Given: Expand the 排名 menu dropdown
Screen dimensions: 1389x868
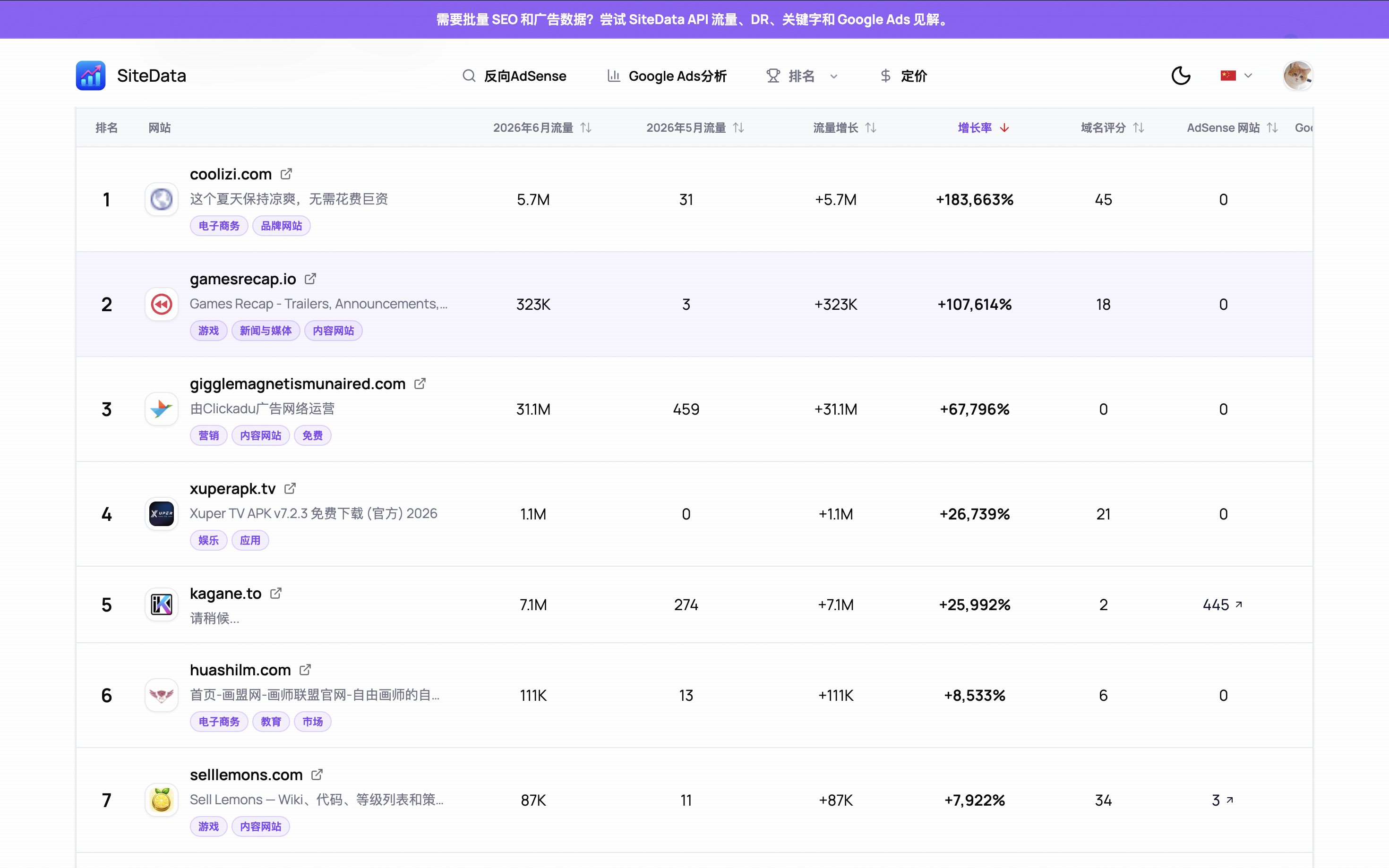Looking at the screenshot, I should click(x=802, y=76).
